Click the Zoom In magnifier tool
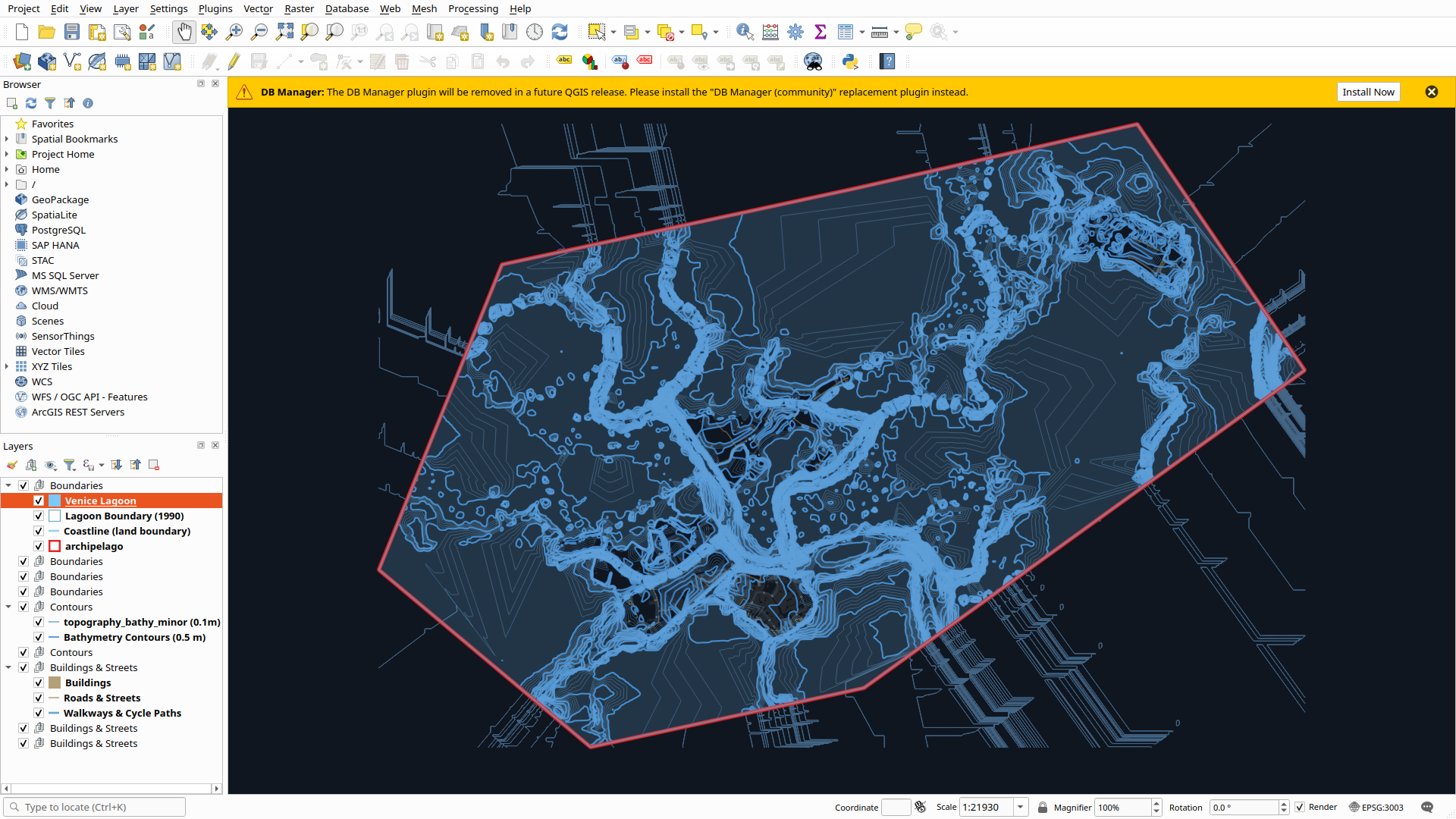Image resolution: width=1456 pixels, height=819 pixels. pyautogui.click(x=234, y=32)
